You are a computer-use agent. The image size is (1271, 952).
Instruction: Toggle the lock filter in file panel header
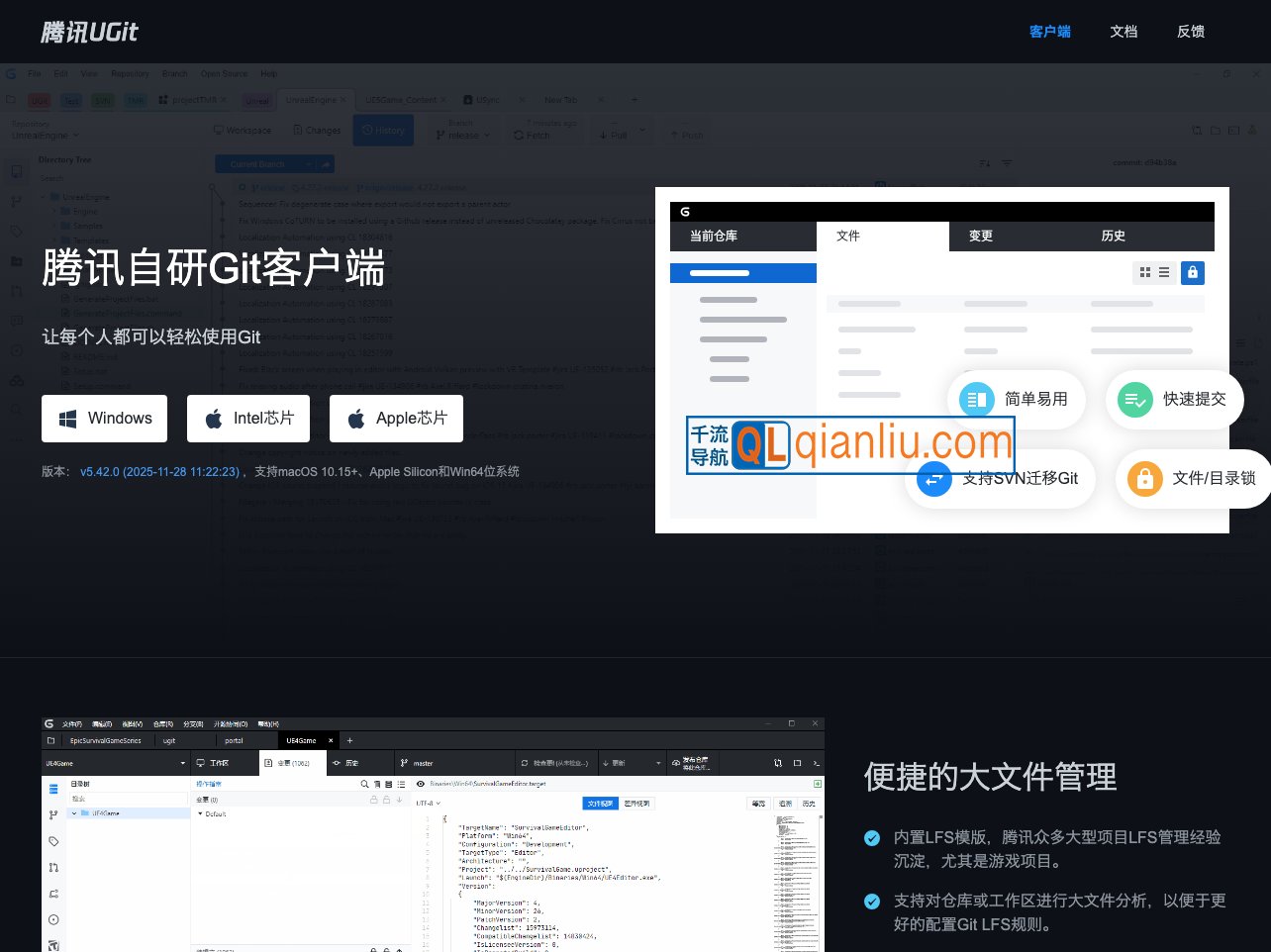[x=1192, y=272]
